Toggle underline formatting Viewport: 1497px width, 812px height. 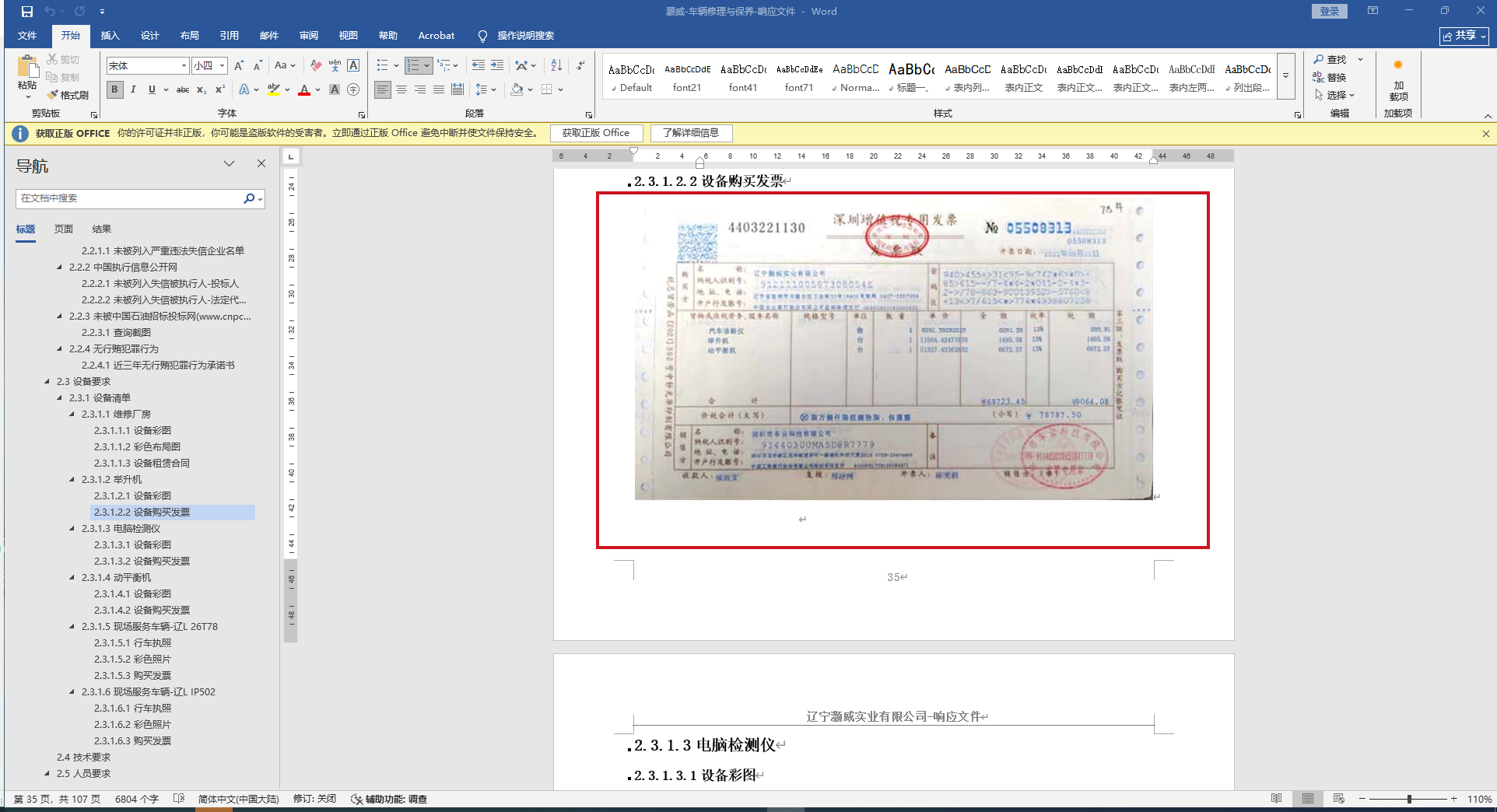pos(152,89)
